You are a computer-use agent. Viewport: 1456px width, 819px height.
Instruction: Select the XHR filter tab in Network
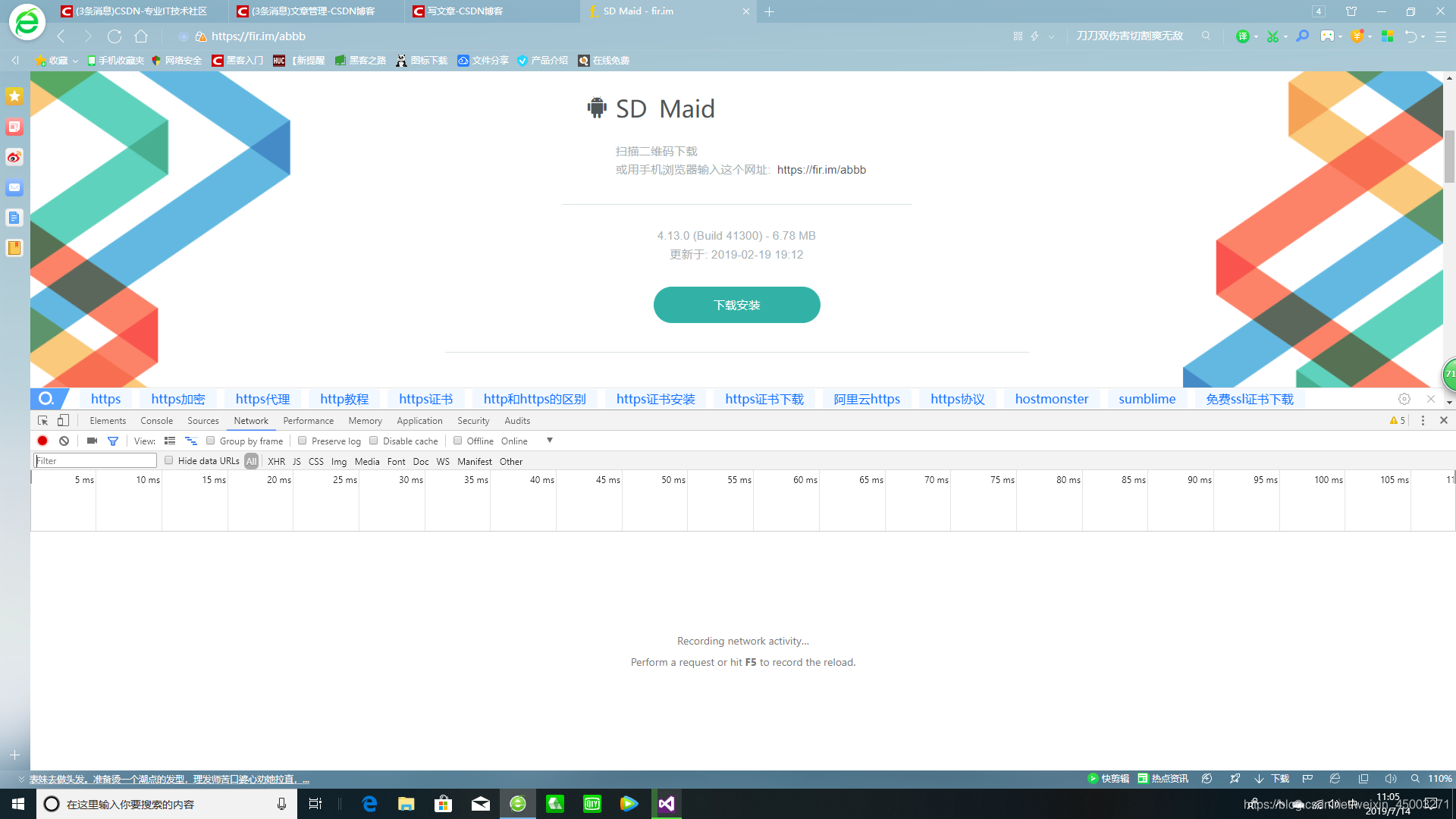point(275,461)
